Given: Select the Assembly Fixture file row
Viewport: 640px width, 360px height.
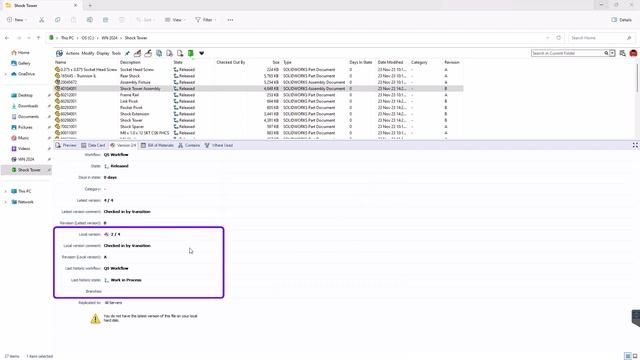Looking at the screenshot, I should click(259, 82).
